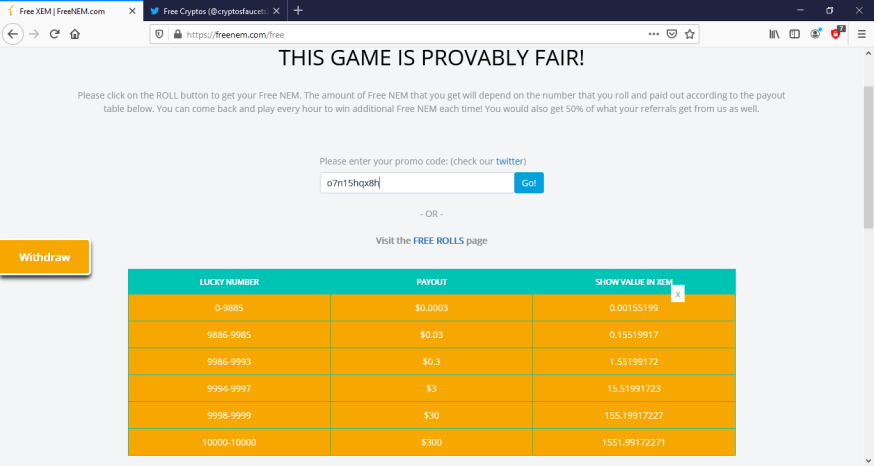This screenshot has width=874, height=466.
Task: Click the $300 payout cell
Action: click(x=431, y=442)
